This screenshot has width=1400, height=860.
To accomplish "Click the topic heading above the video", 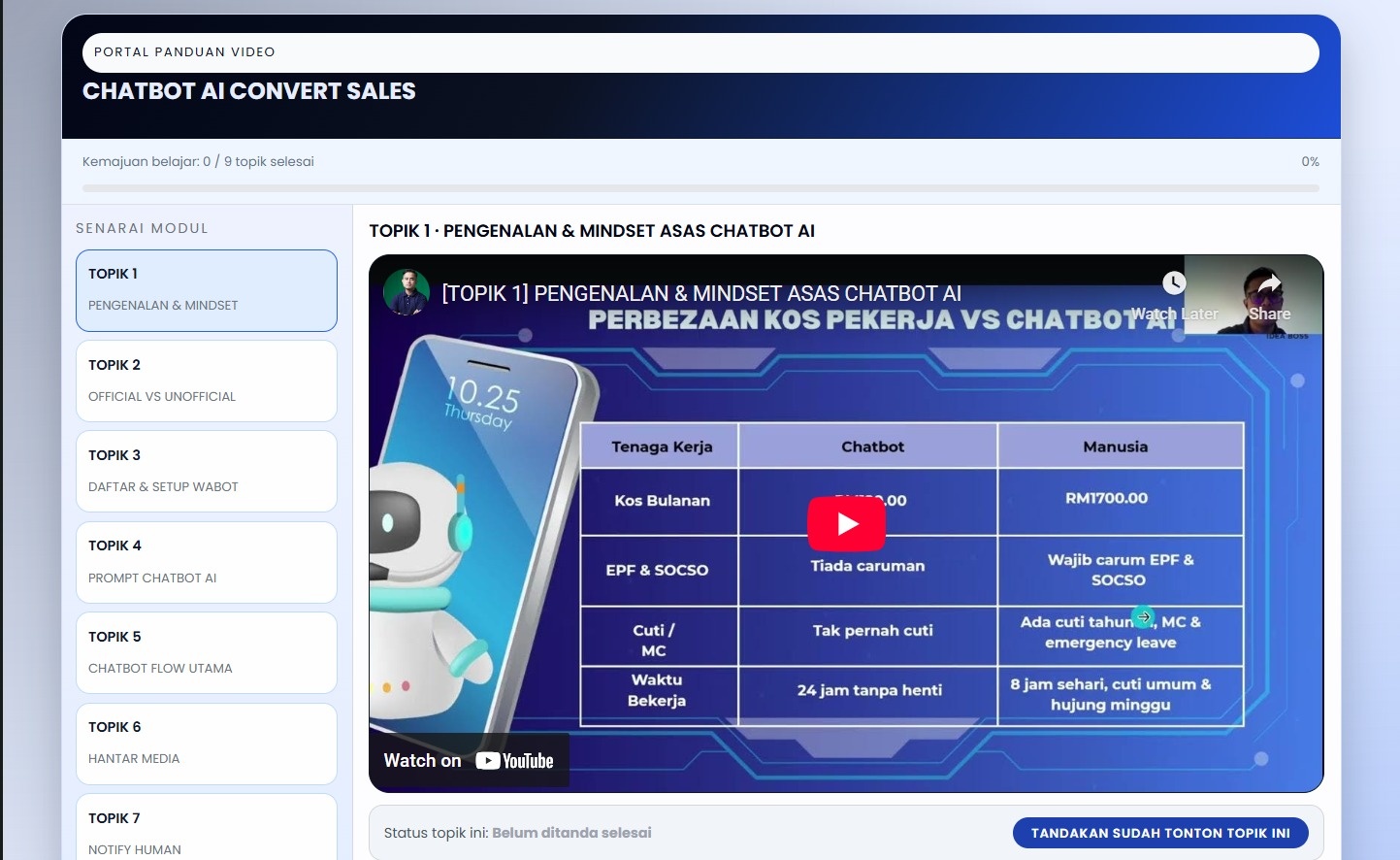I will (x=592, y=231).
